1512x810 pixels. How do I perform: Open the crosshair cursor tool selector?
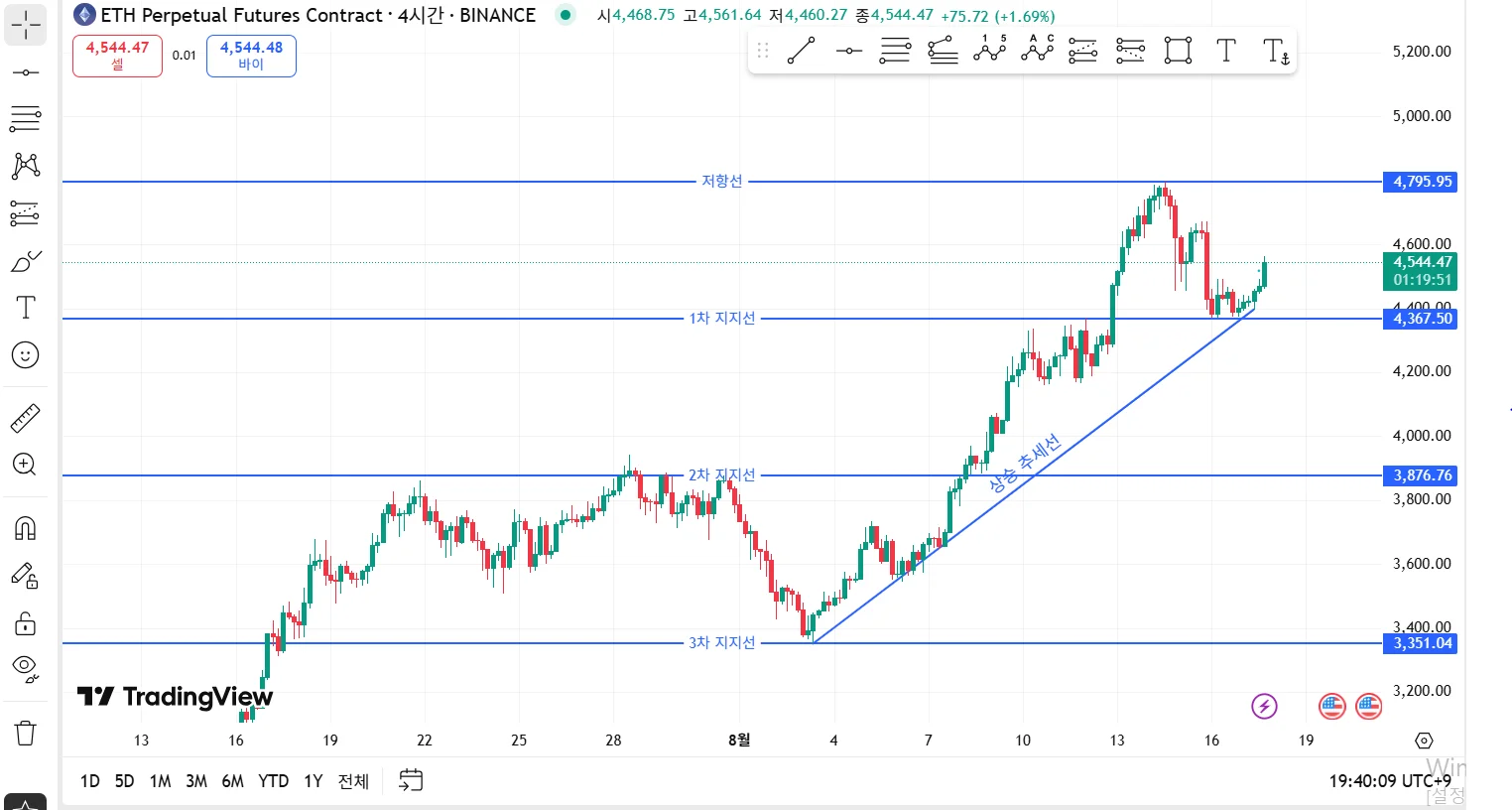click(x=25, y=25)
